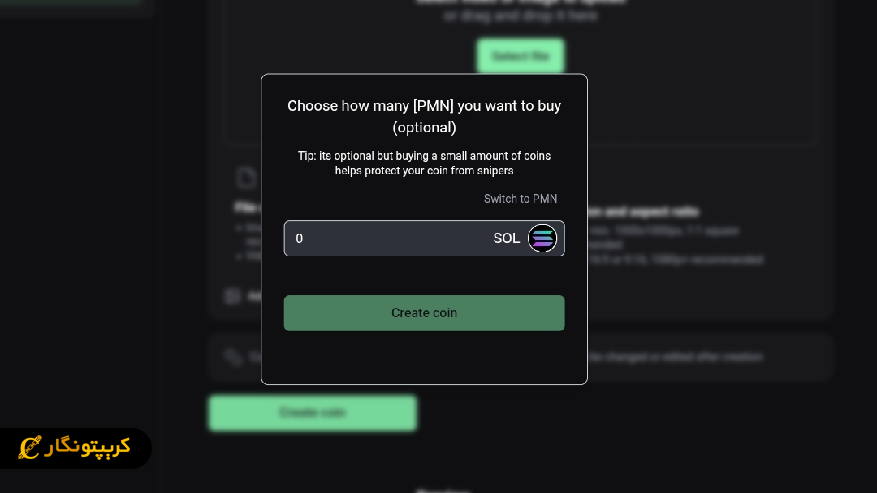Click the word "(optional)" in the dialog title
The image size is (877, 493).
(x=424, y=127)
